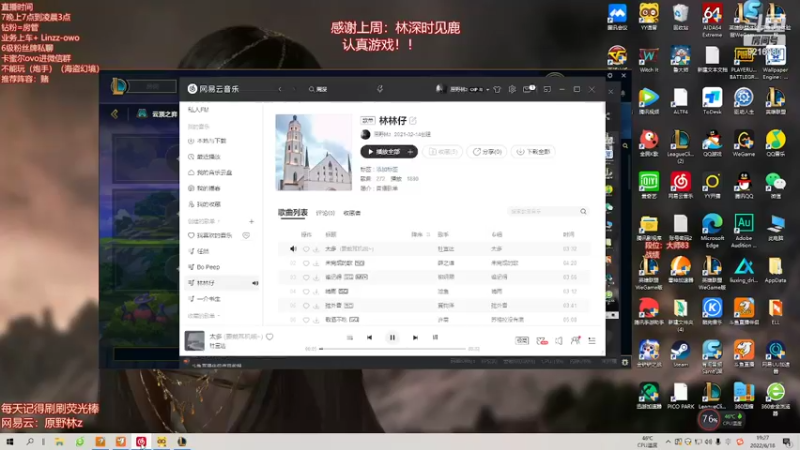Open the lyrics display button
Screen dimensions: 800x450
click(x=435, y=338)
